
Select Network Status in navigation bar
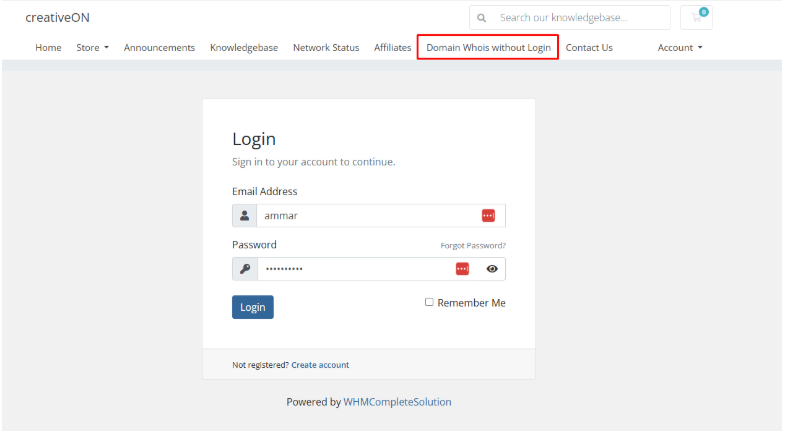(326, 48)
